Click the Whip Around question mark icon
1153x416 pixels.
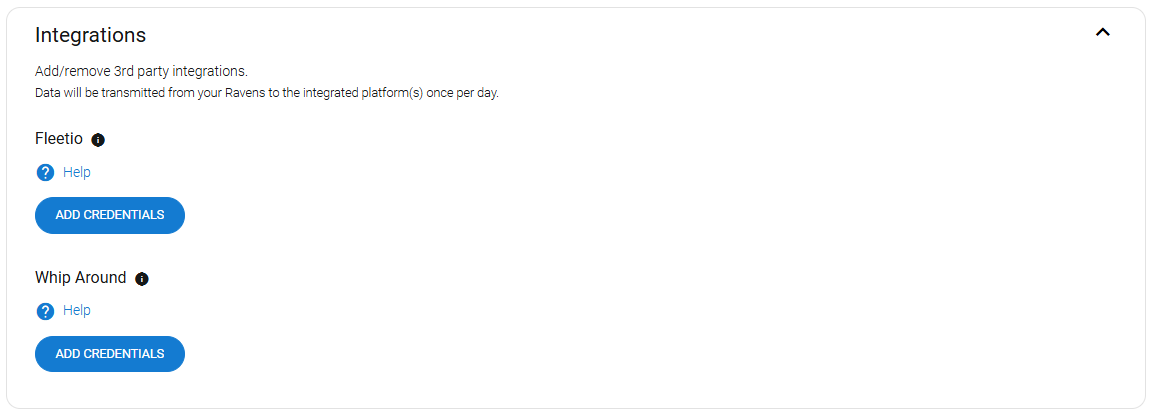click(x=45, y=311)
